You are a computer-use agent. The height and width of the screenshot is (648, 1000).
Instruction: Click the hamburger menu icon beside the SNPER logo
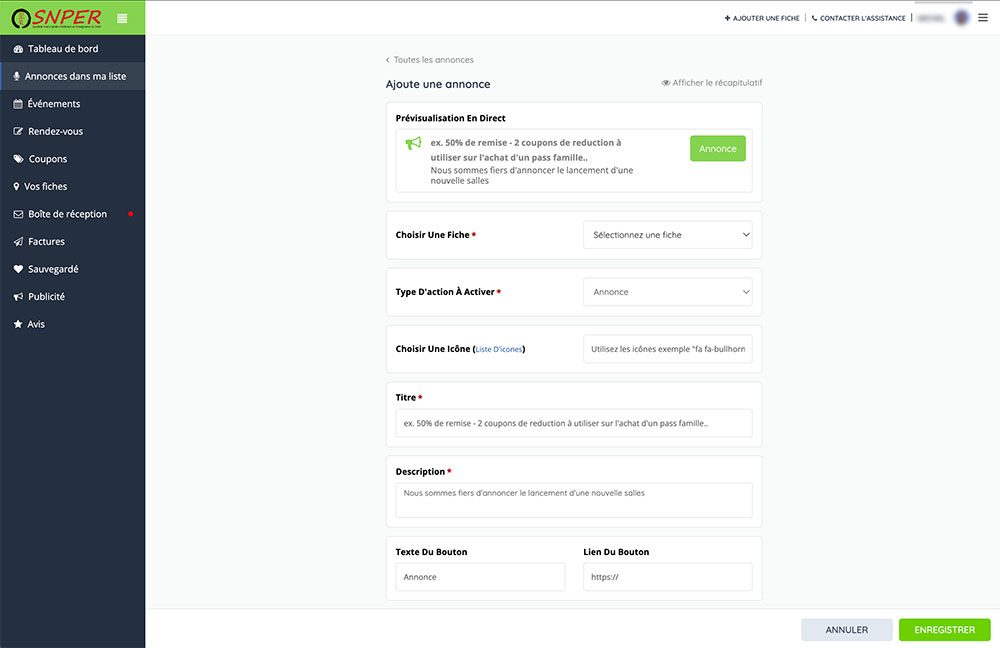[122, 18]
